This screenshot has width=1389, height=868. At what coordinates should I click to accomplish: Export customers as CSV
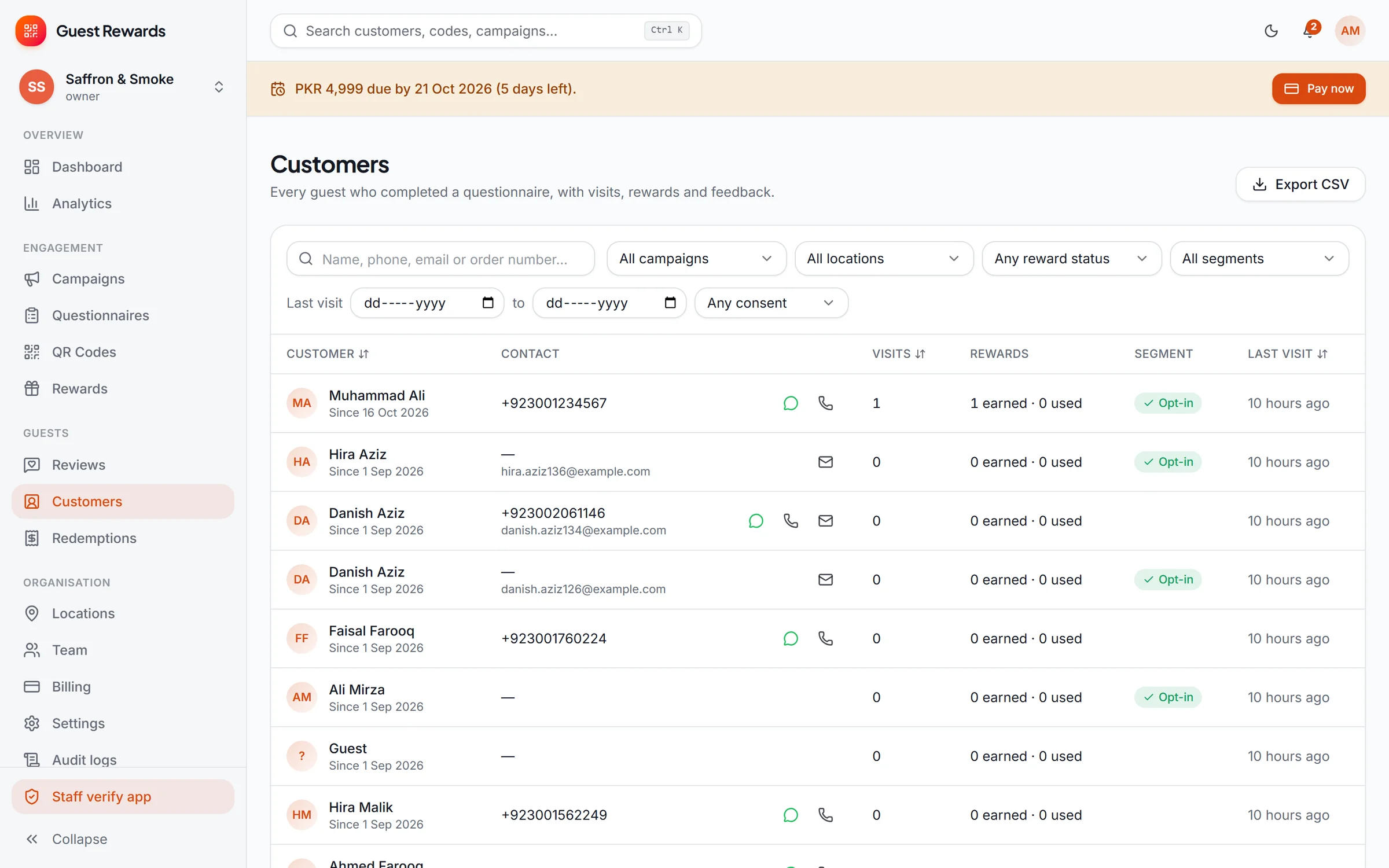(1300, 184)
